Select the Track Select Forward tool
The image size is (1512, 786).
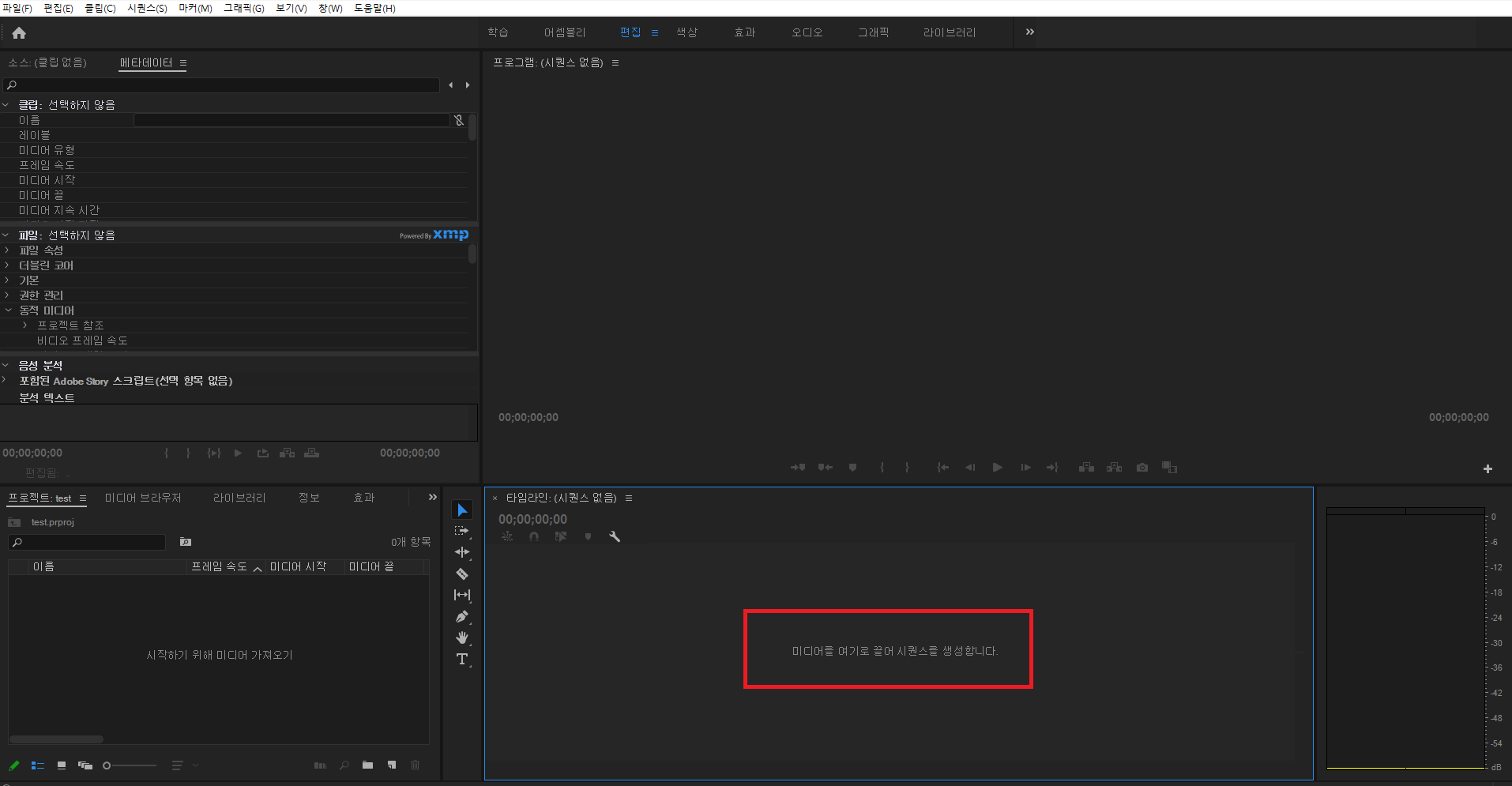click(462, 532)
